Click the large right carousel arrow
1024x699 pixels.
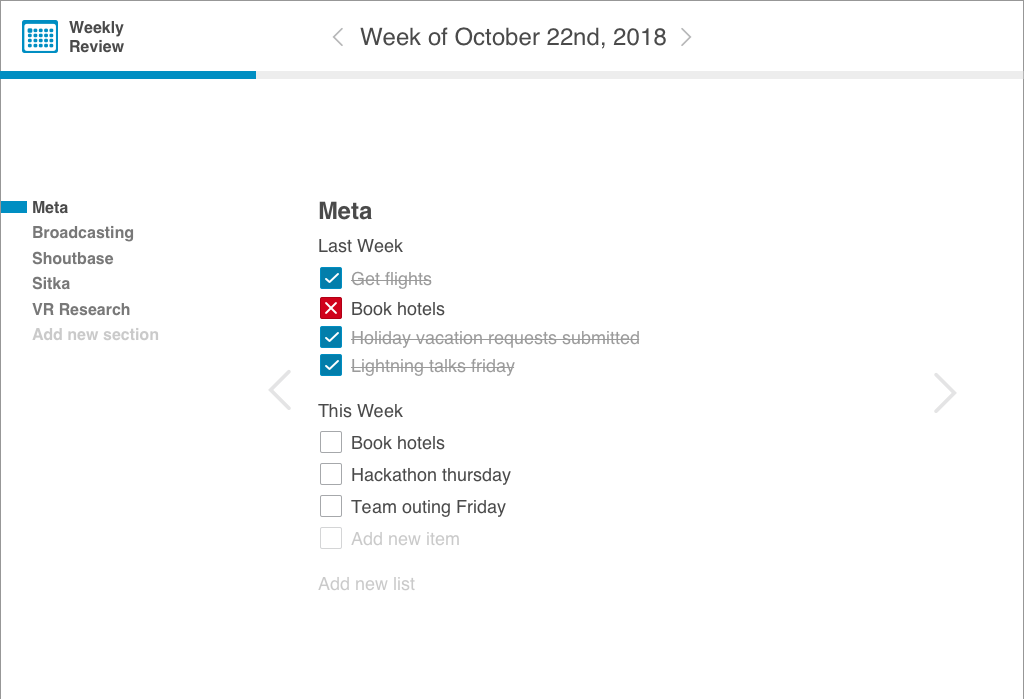click(944, 392)
